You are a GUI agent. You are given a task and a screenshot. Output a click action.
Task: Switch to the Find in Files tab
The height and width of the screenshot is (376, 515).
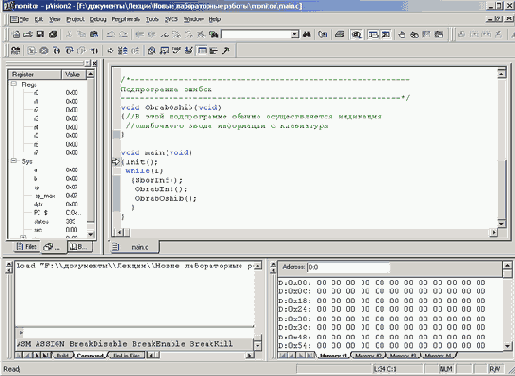coord(126,356)
